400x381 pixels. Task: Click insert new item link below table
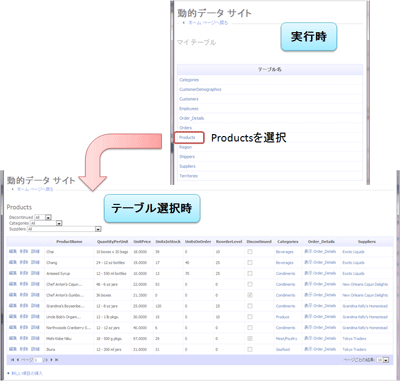tap(27, 373)
